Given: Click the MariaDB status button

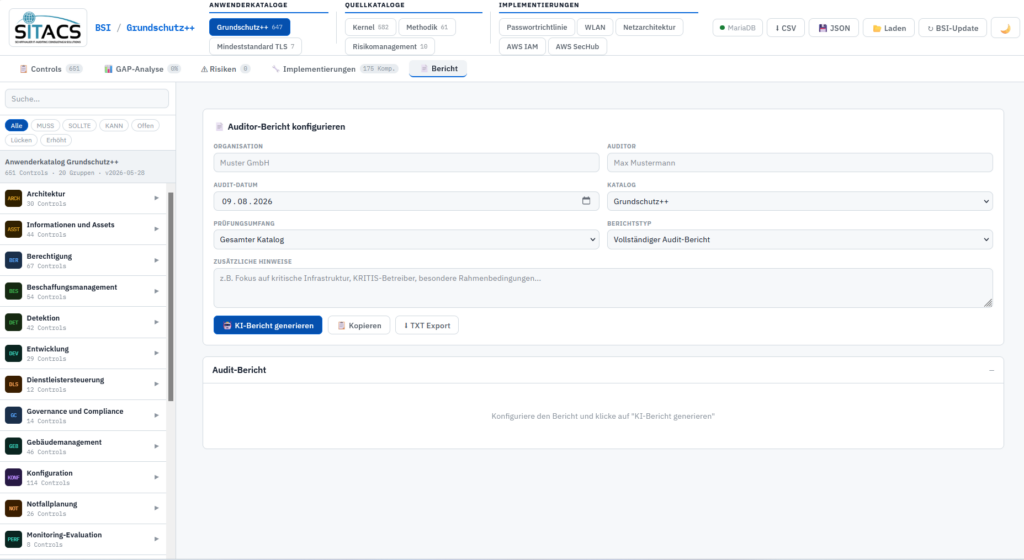Looking at the screenshot, I should point(737,28).
